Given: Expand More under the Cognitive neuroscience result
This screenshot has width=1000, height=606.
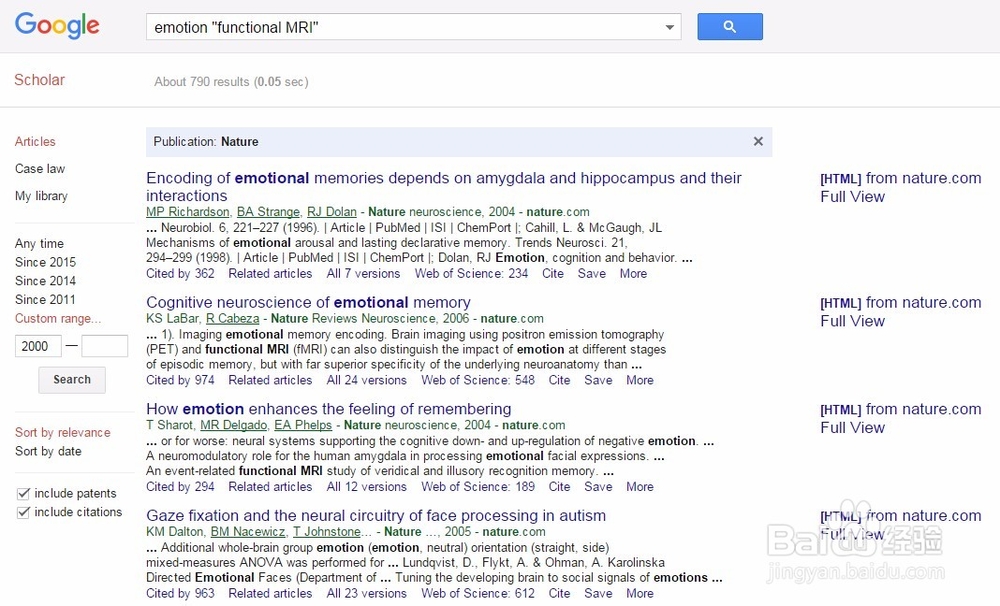Looking at the screenshot, I should point(640,380).
